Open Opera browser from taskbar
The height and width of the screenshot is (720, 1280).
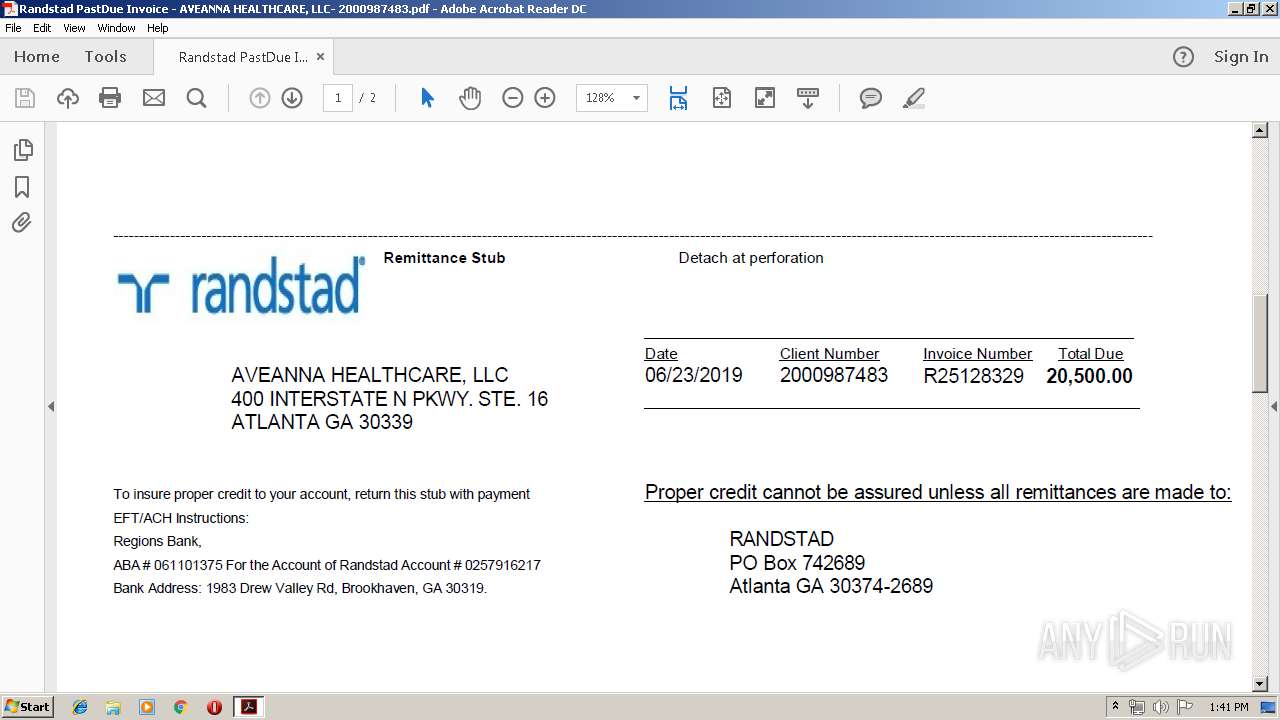coord(214,707)
